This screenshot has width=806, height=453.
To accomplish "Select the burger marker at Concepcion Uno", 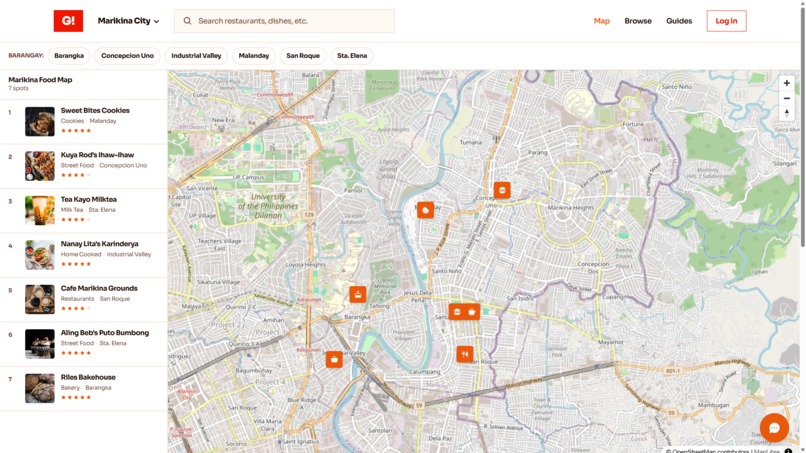I will pos(502,190).
